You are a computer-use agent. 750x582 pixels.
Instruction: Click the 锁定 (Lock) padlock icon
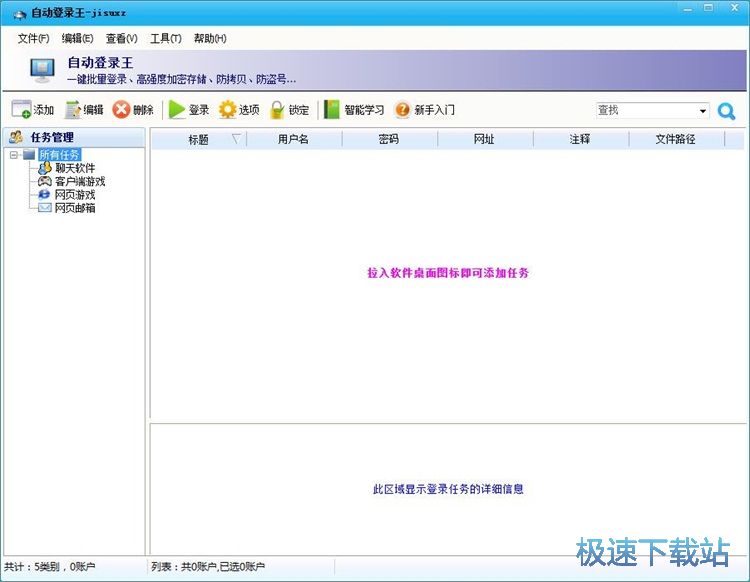(x=277, y=110)
